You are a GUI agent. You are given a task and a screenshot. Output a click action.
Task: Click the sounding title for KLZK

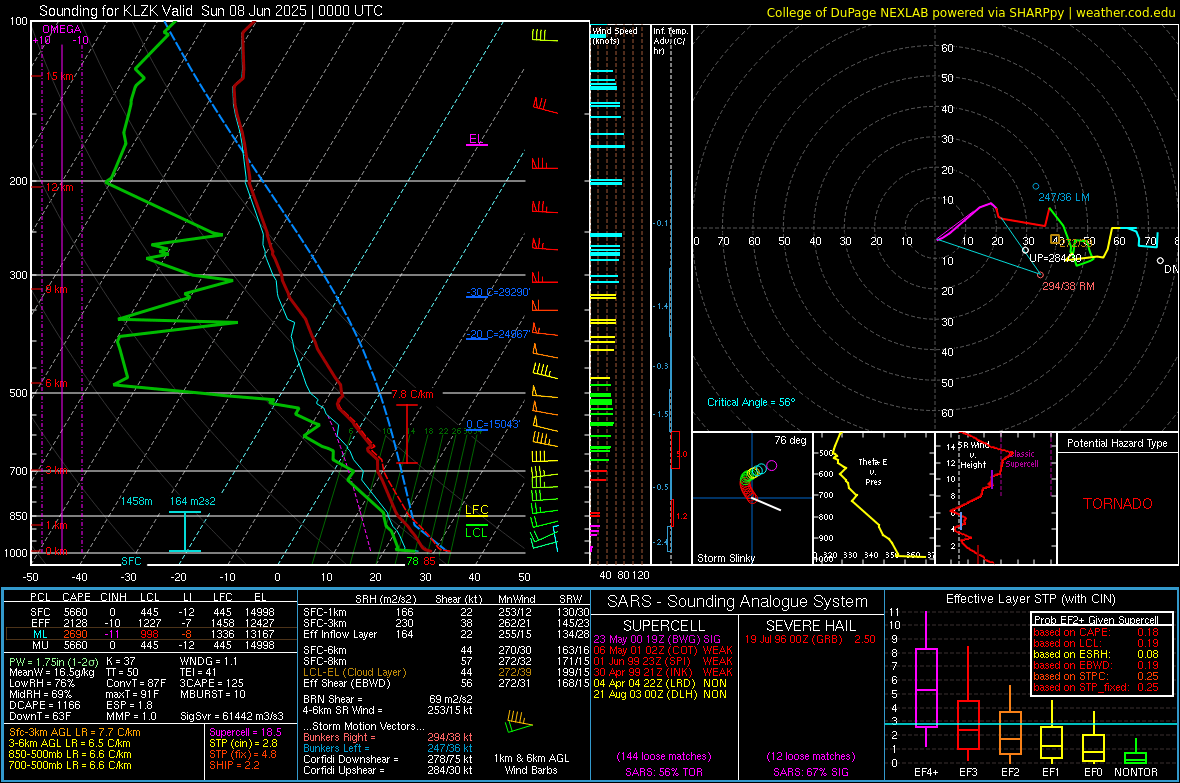(x=211, y=11)
